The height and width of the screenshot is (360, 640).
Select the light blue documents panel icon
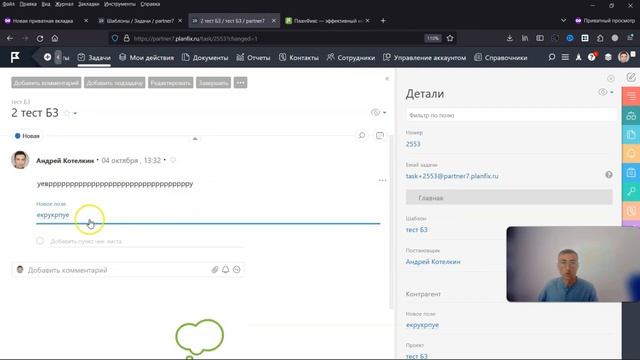tap(631, 135)
